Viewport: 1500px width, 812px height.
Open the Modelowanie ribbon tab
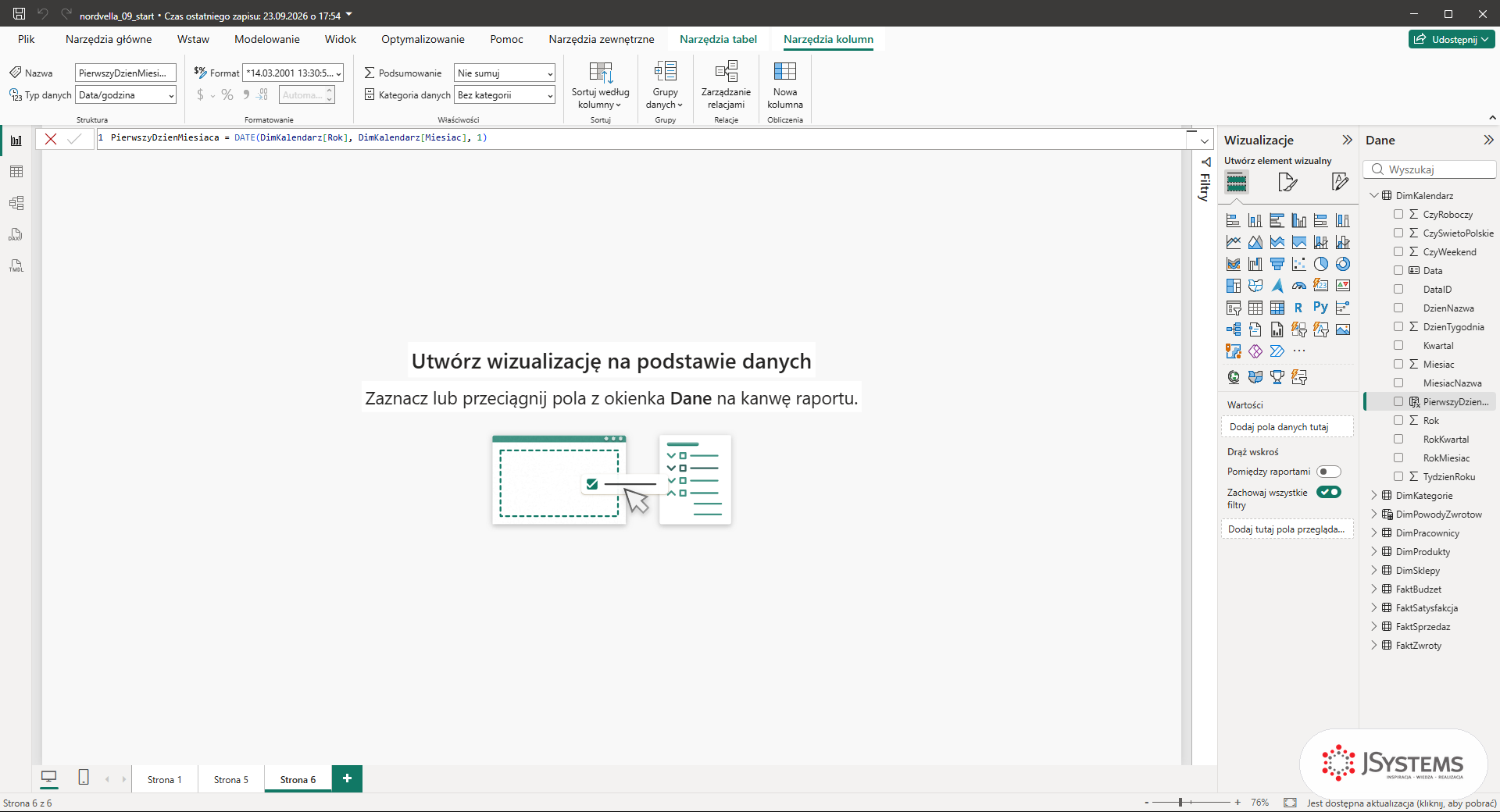coord(267,39)
